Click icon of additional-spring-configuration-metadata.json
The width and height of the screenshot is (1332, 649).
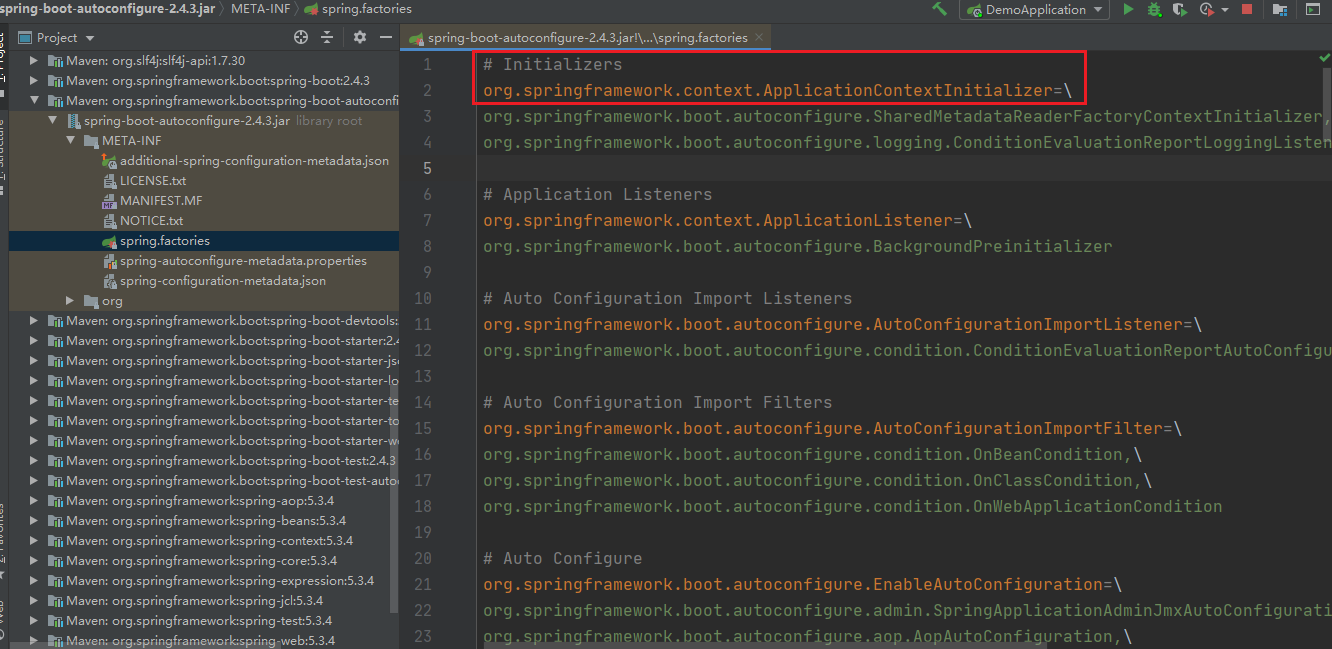(x=110, y=161)
